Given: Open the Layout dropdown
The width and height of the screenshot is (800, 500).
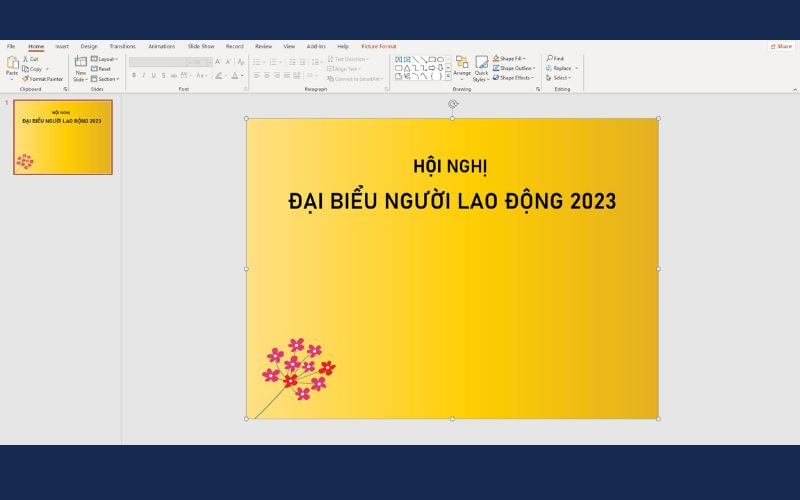Looking at the screenshot, I should 105,59.
